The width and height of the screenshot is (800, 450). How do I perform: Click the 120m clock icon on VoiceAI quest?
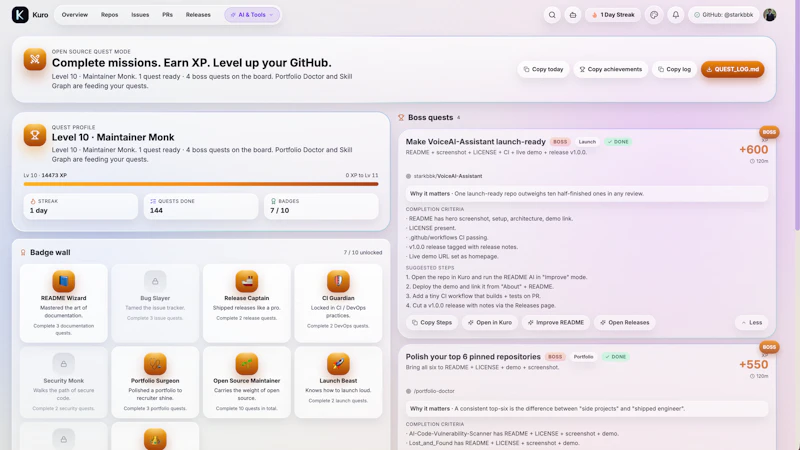(752, 161)
